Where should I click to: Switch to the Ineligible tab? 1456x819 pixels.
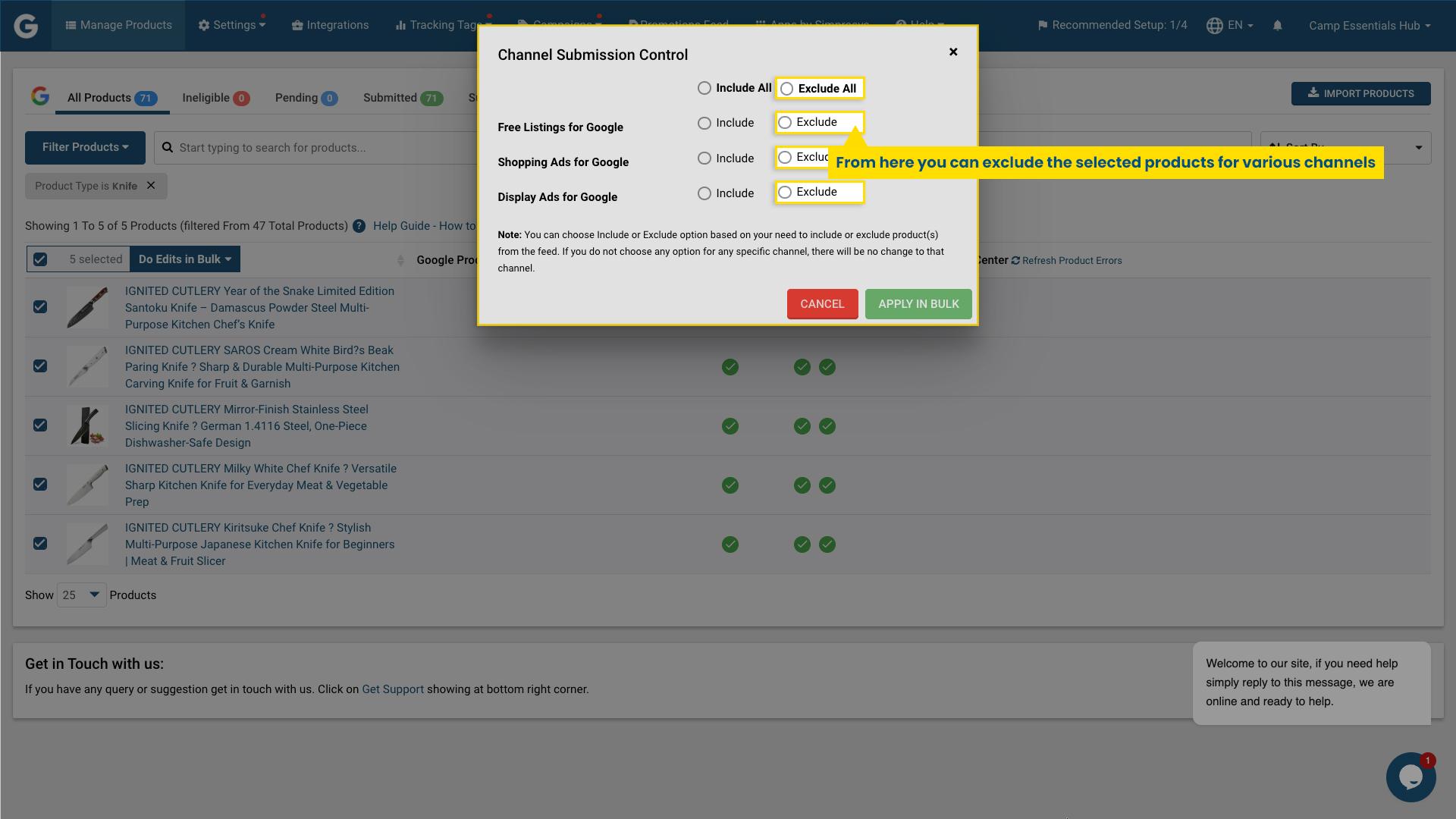(x=205, y=97)
